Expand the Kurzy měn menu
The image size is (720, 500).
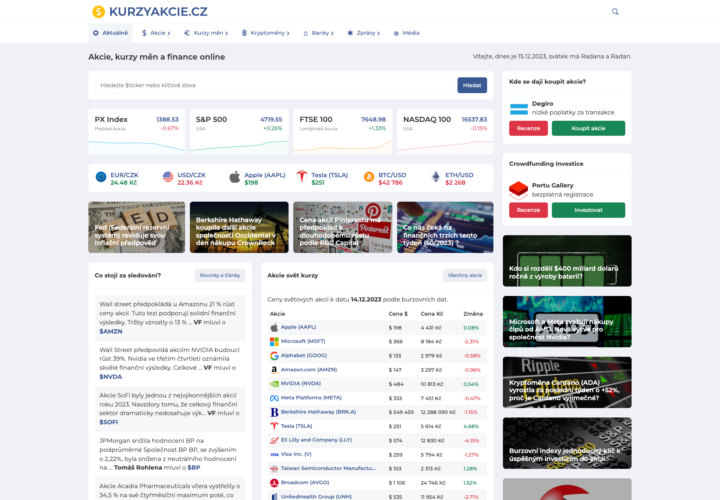(206, 33)
